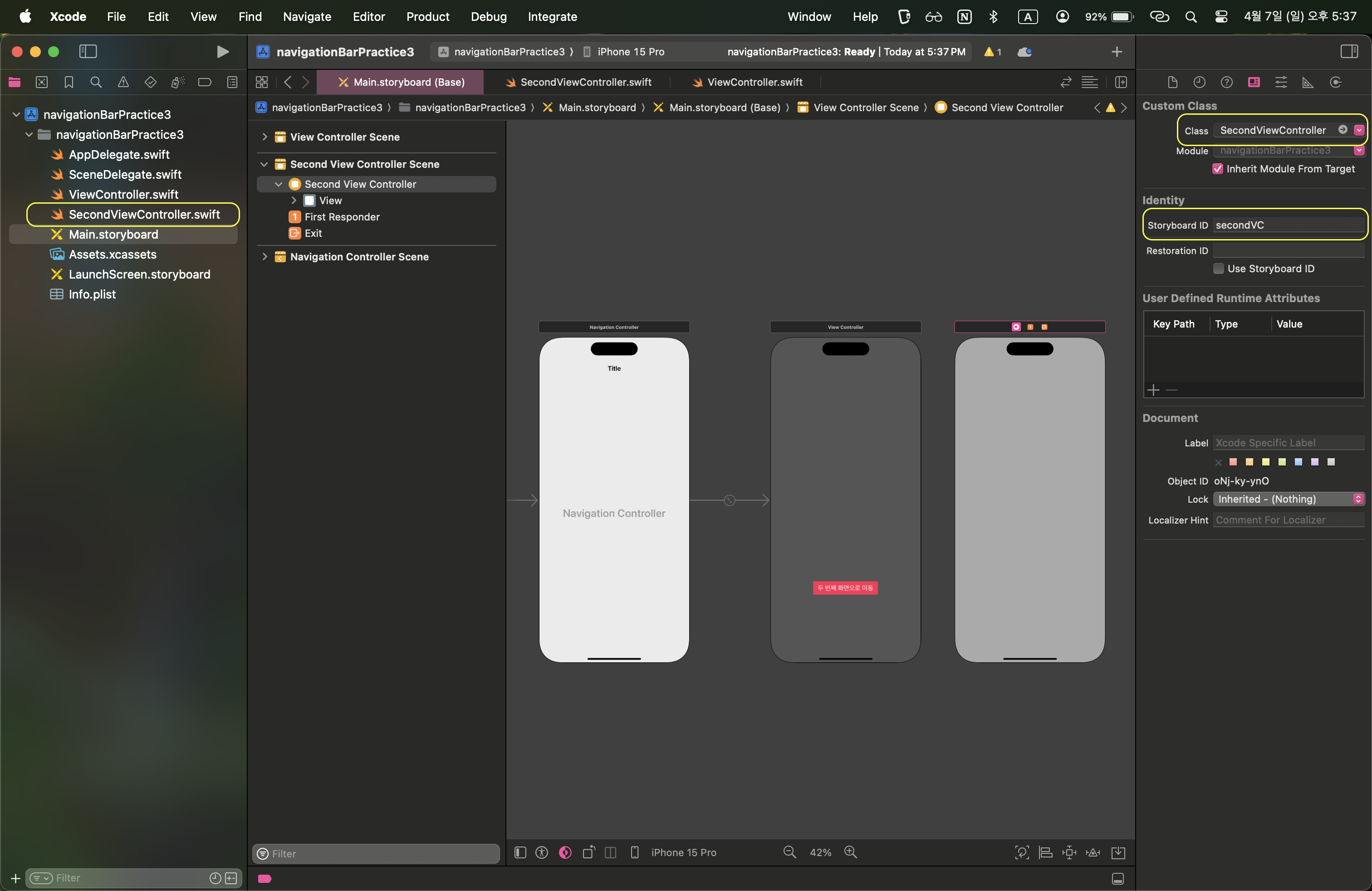1372x891 pixels.
Task: Enable Use Storyboard ID checkbox
Action: point(1219,269)
